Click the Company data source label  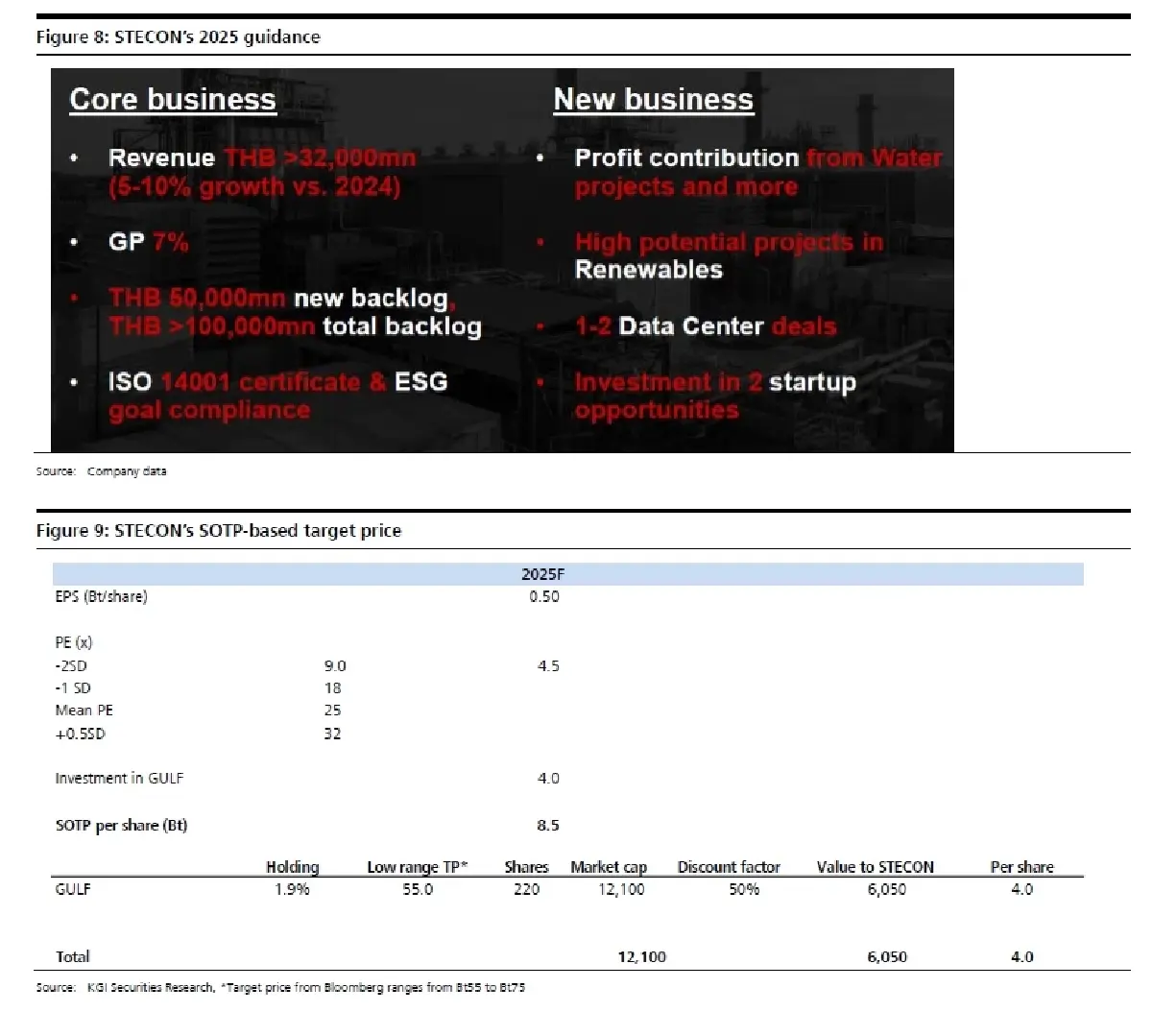point(100,471)
